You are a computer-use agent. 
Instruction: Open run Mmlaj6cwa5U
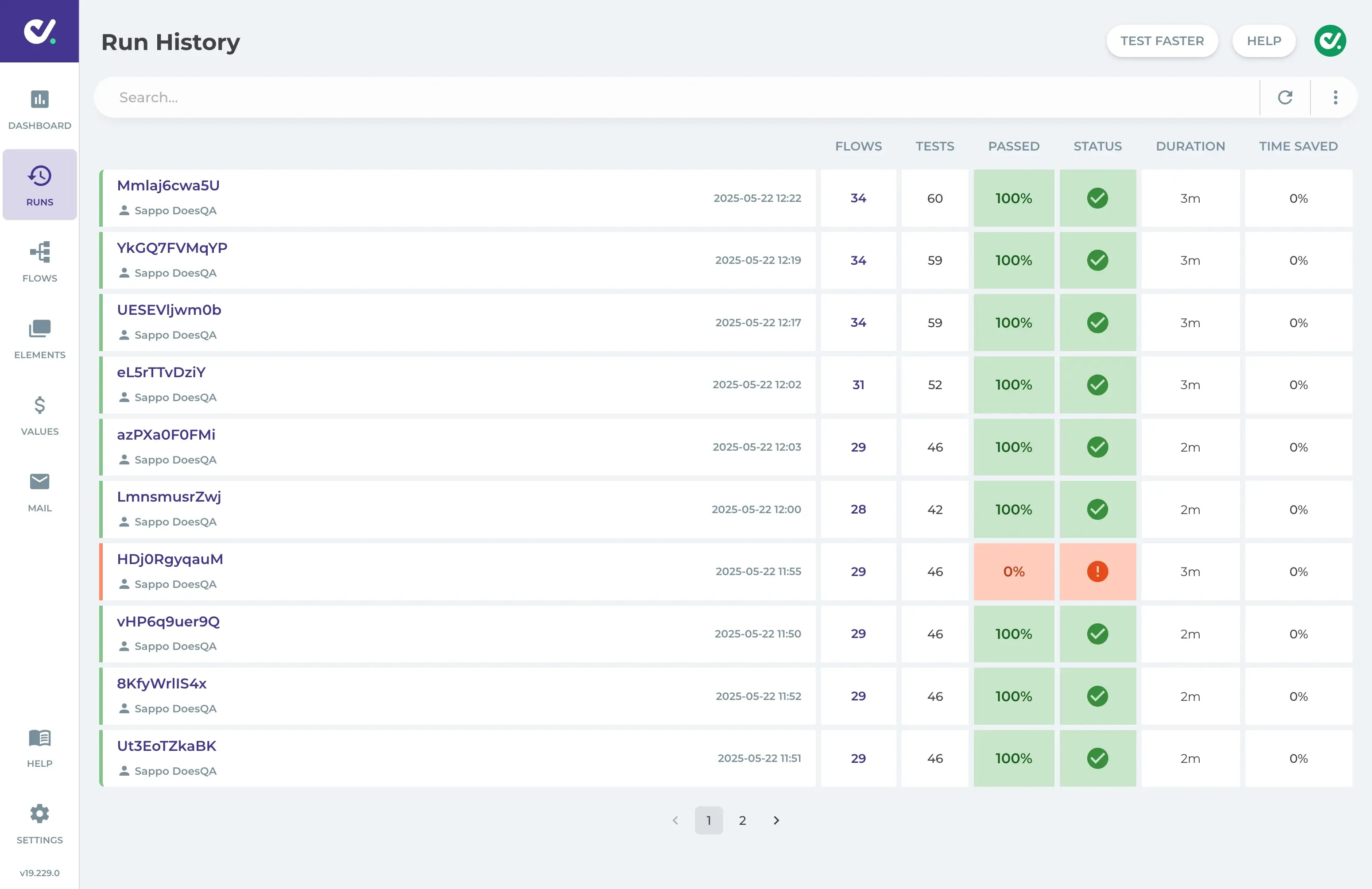(x=168, y=186)
